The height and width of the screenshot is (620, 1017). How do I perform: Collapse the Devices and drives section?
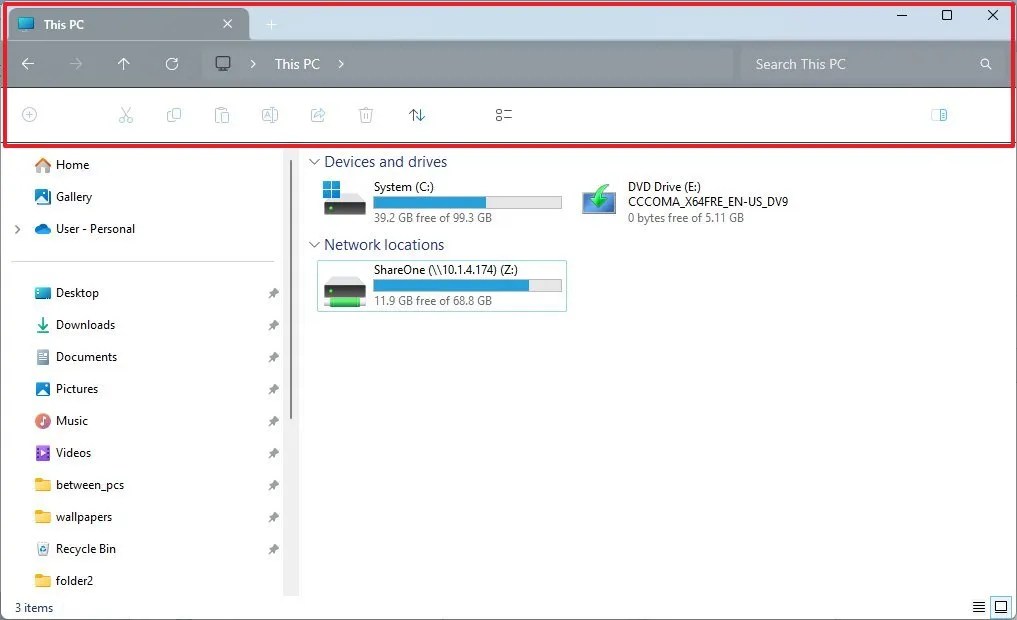[315, 161]
